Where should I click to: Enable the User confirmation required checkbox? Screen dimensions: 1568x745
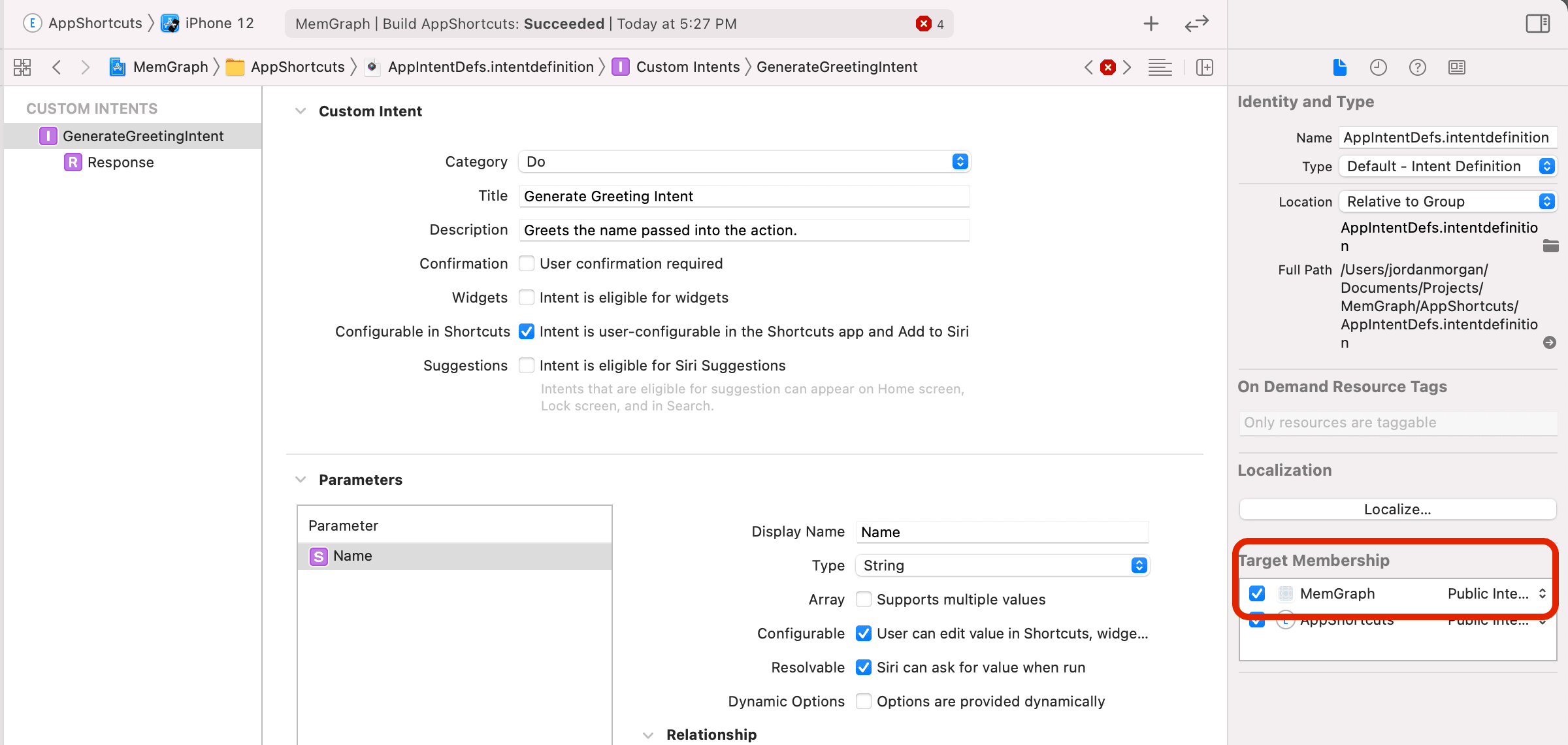527,263
